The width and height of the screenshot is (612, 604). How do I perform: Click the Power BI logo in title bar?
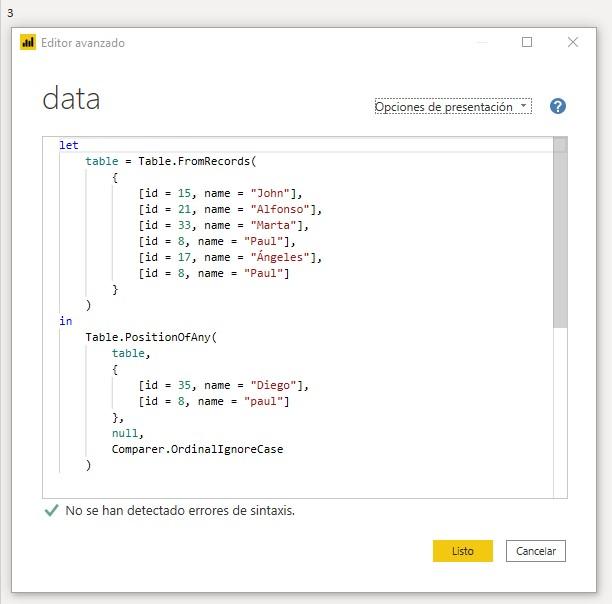click(x=28, y=43)
